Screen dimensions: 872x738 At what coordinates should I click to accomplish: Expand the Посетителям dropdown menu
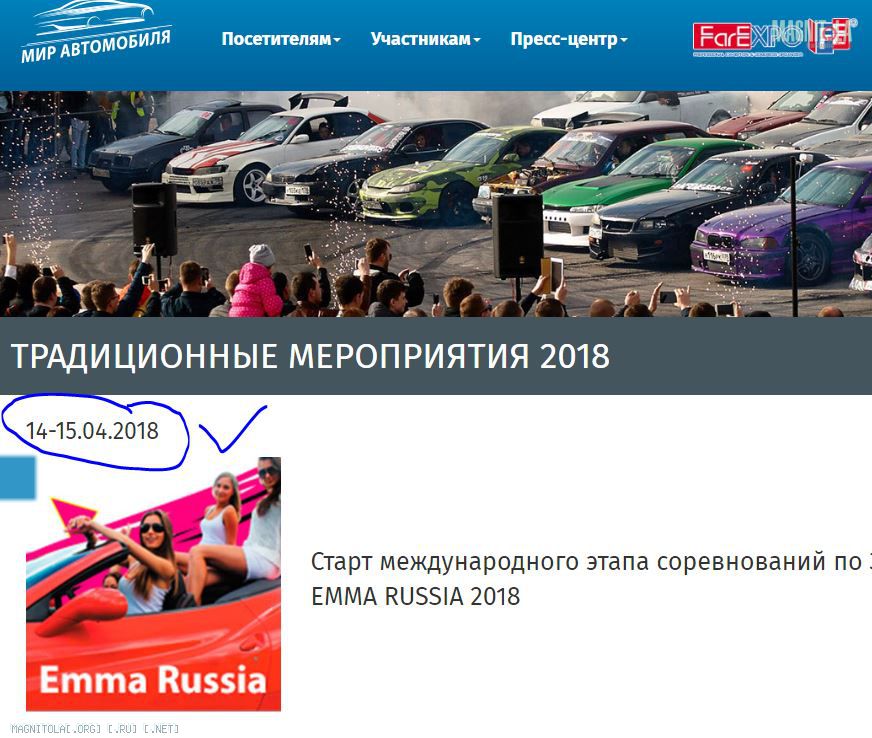280,39
